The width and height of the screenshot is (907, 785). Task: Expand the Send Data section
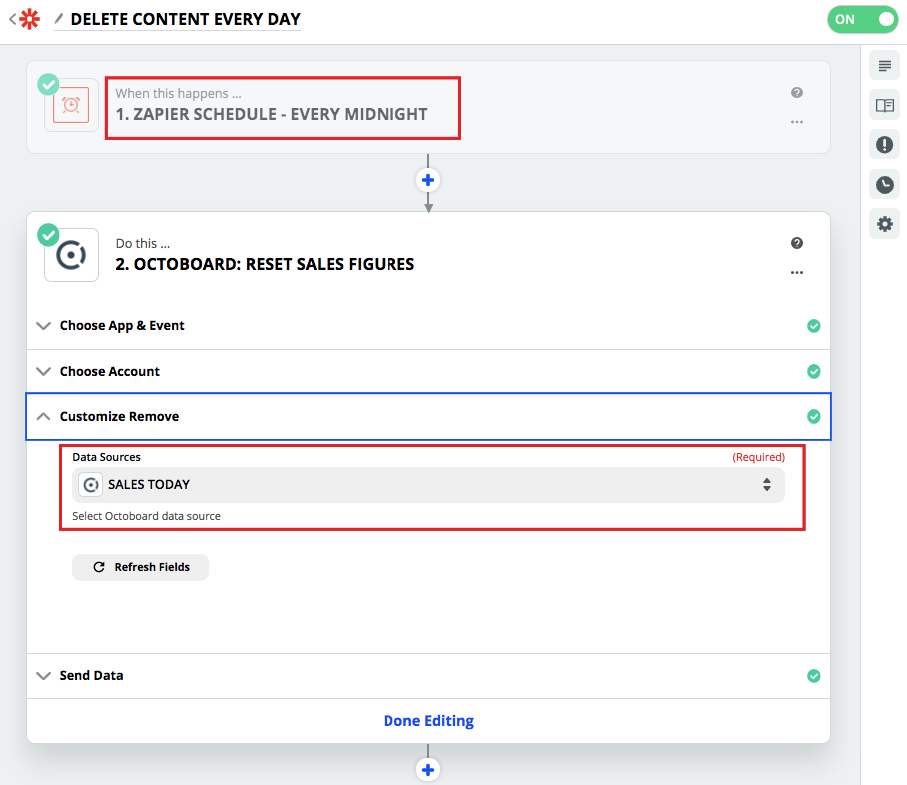tap(428, 676)
